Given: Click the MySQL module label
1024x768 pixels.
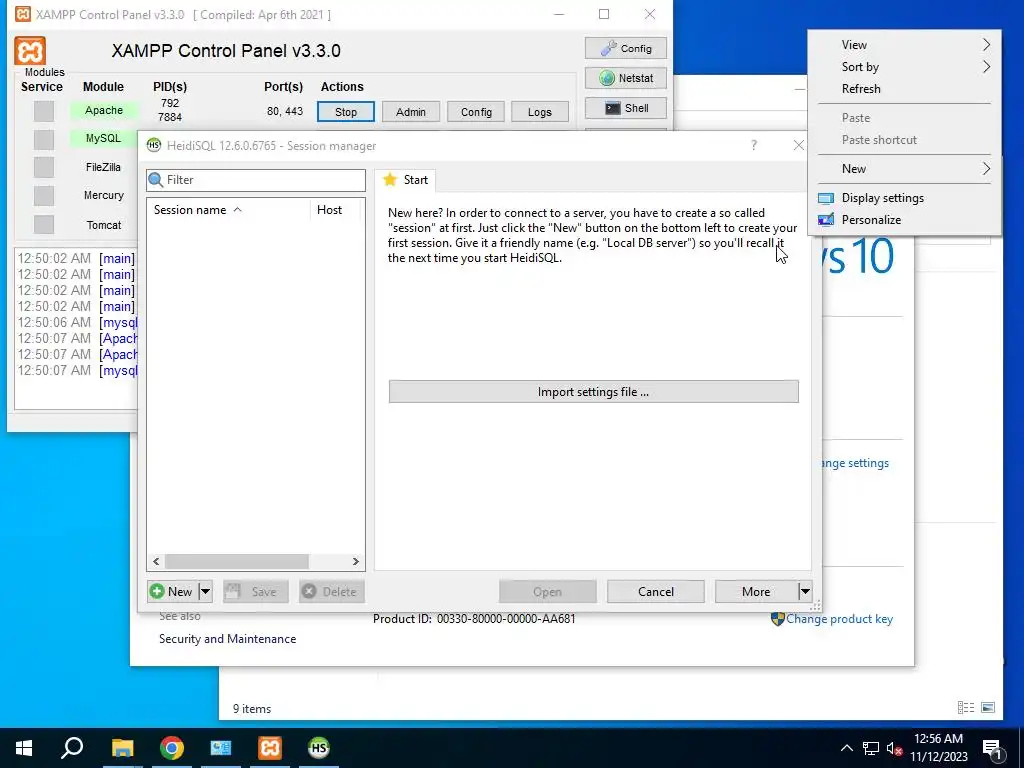Looking at the screenshot, I should [x=103, y=138].
